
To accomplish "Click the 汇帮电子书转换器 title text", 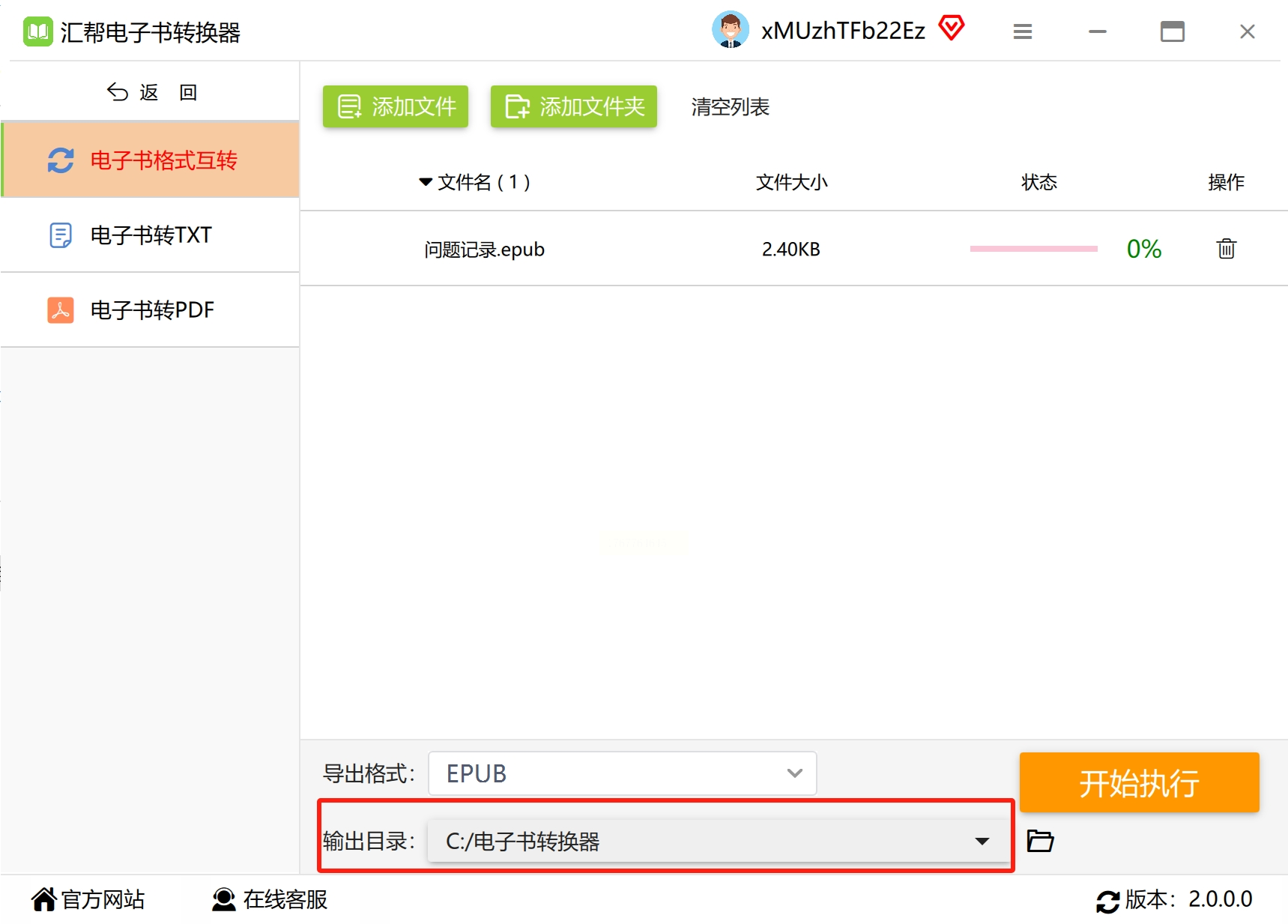I will click(151, 32).
